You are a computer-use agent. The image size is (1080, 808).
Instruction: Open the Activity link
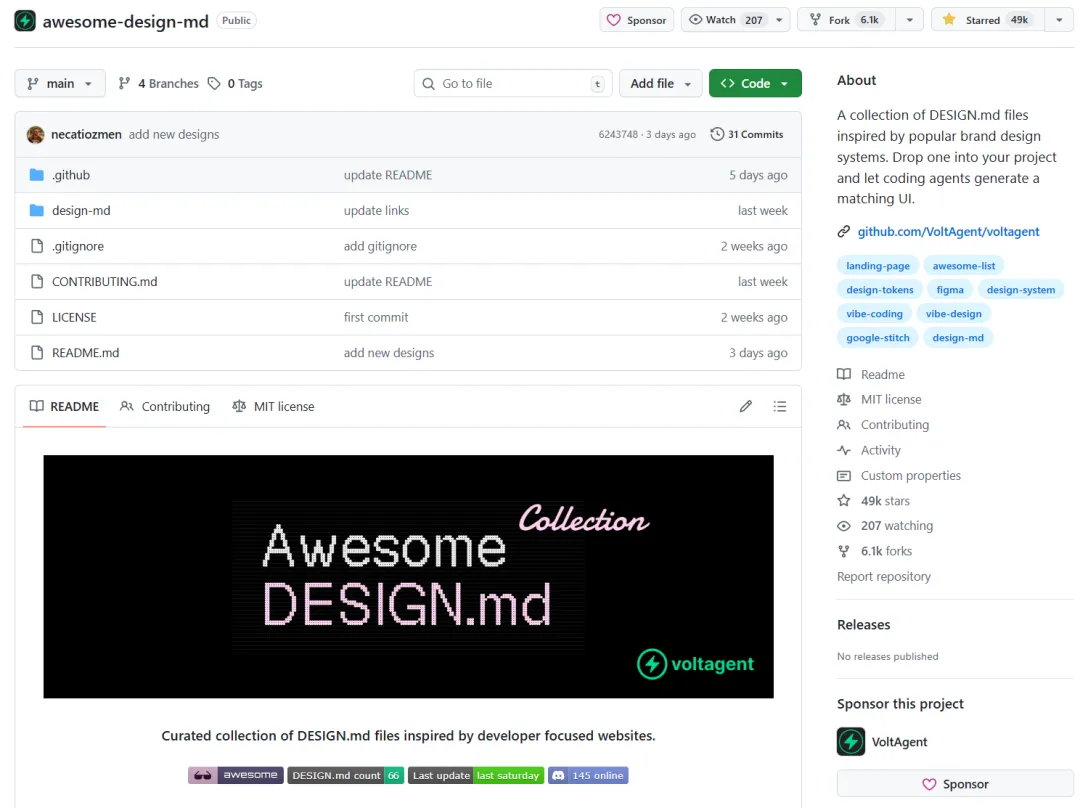click(869, 450)
